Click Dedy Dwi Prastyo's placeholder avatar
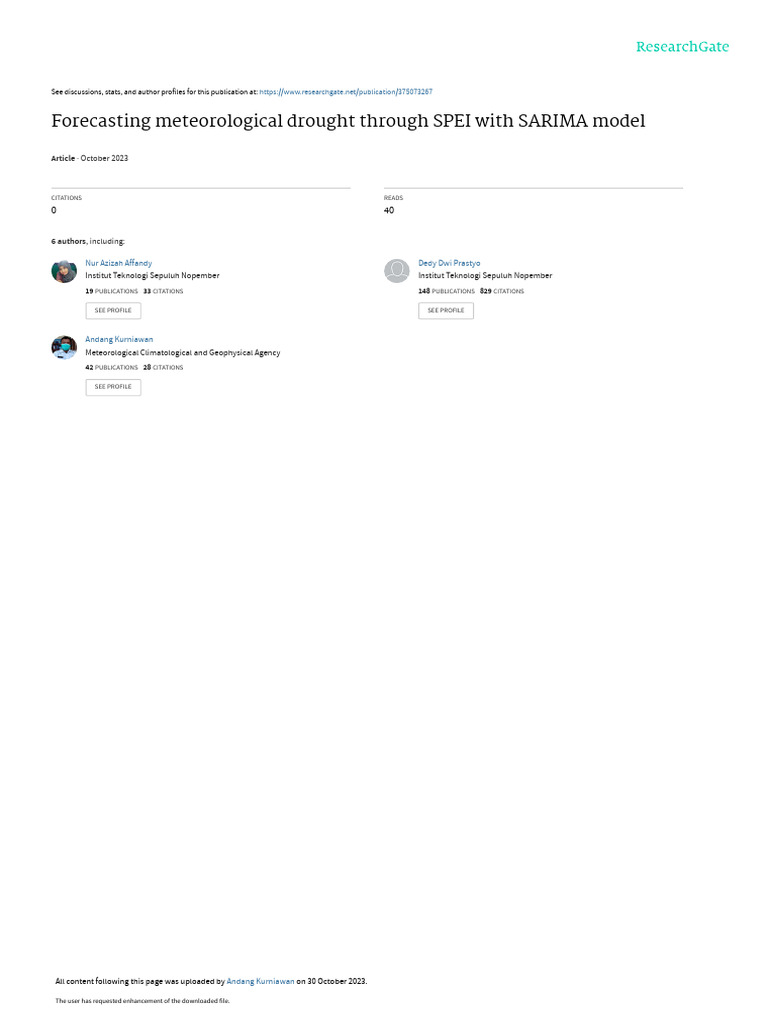The image size is (768, 1024). [x=396, y=271]
